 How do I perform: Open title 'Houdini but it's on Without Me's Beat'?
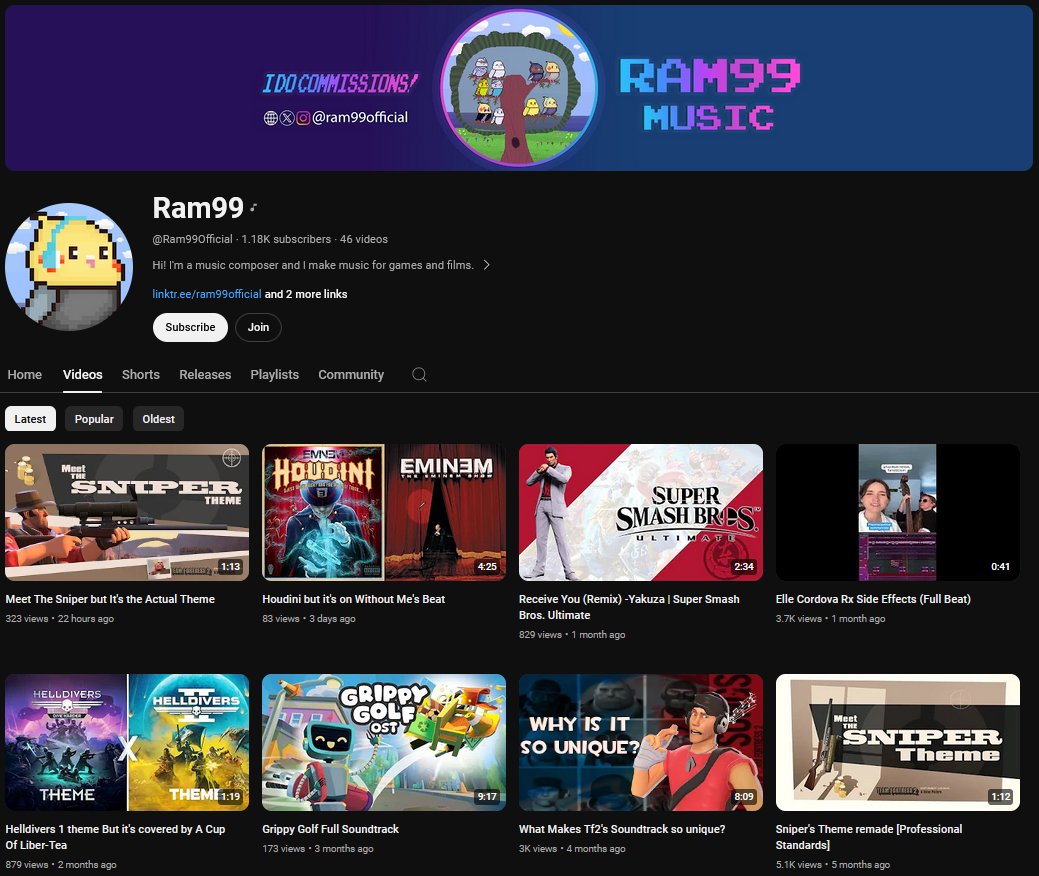(x=354, y=599)
